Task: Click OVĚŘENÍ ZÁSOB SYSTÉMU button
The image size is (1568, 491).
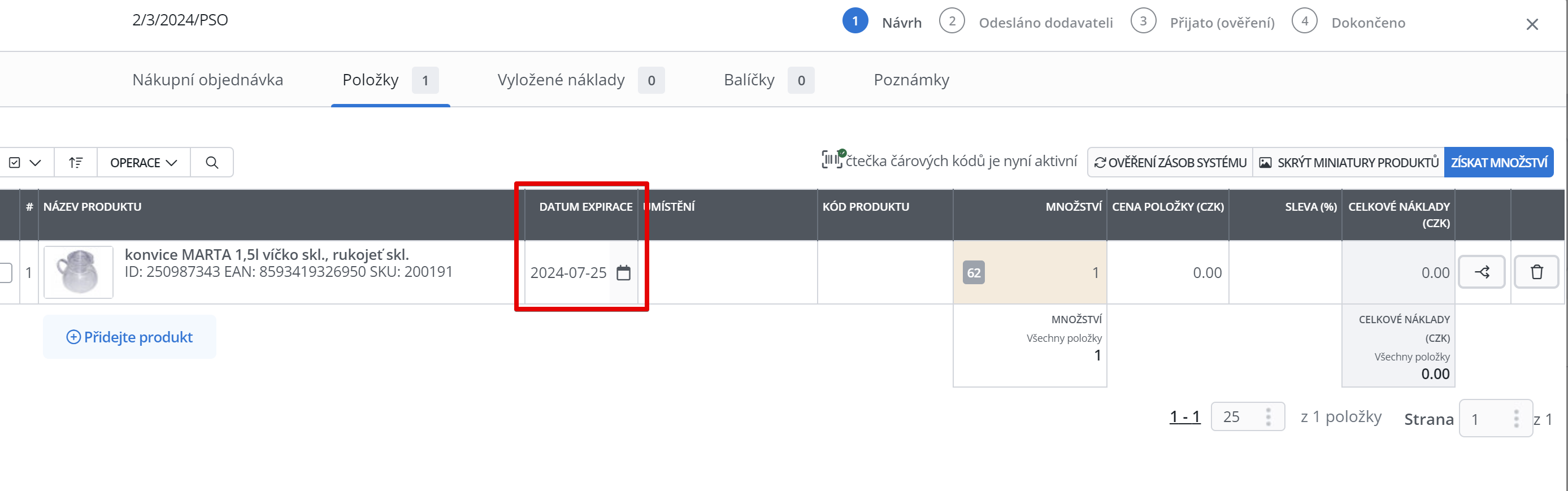Action: [x=1170, y=163]
